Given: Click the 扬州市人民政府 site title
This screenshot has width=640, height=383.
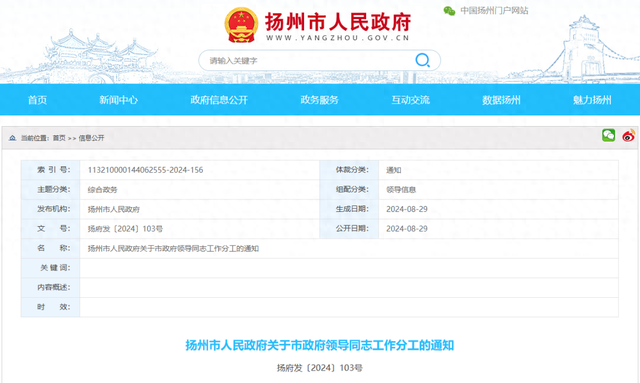Looking at the screenshot, I should click(338, 22).
